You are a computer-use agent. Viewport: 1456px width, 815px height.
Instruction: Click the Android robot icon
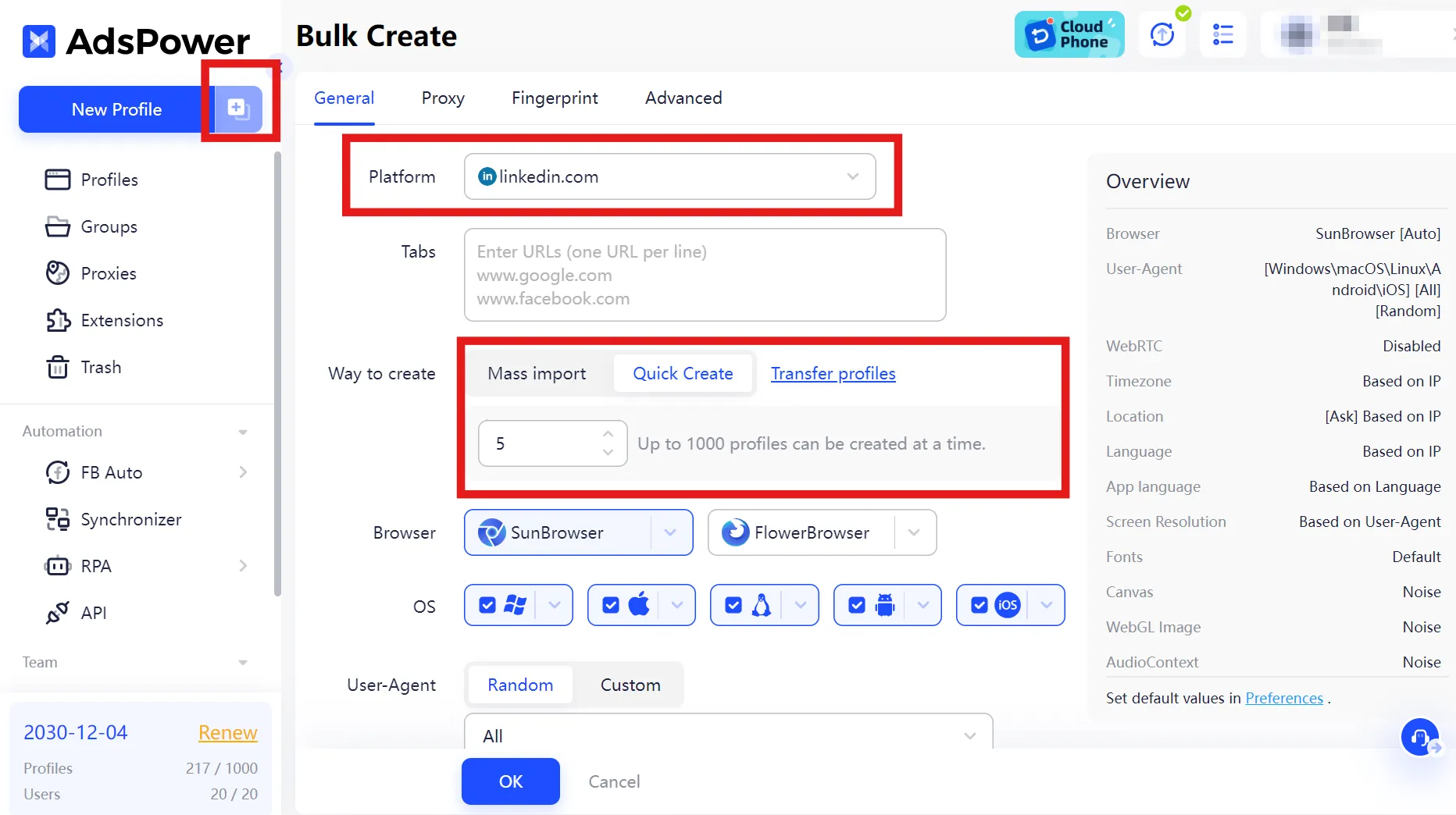(x=885, y=605)
